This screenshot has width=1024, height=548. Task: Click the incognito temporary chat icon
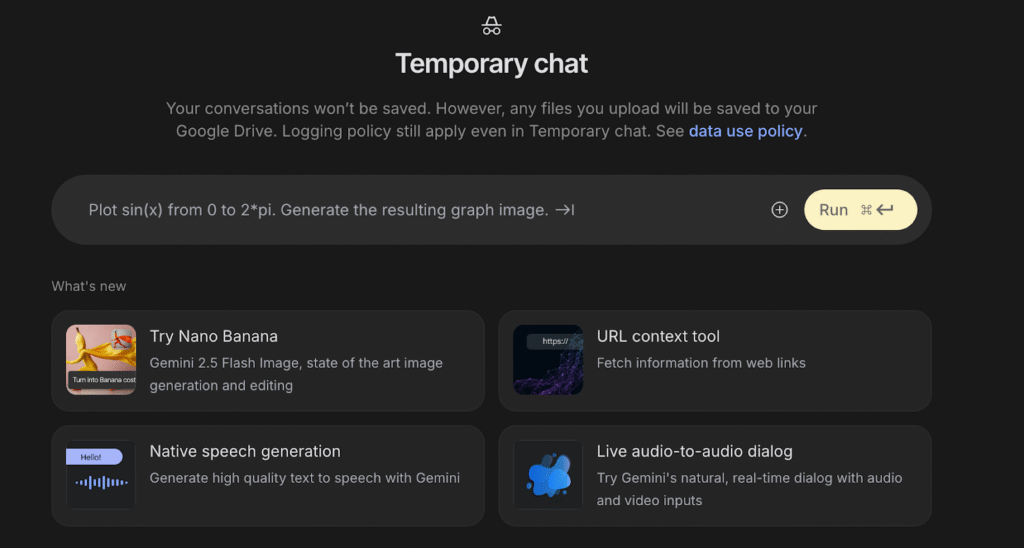(491, 25)
